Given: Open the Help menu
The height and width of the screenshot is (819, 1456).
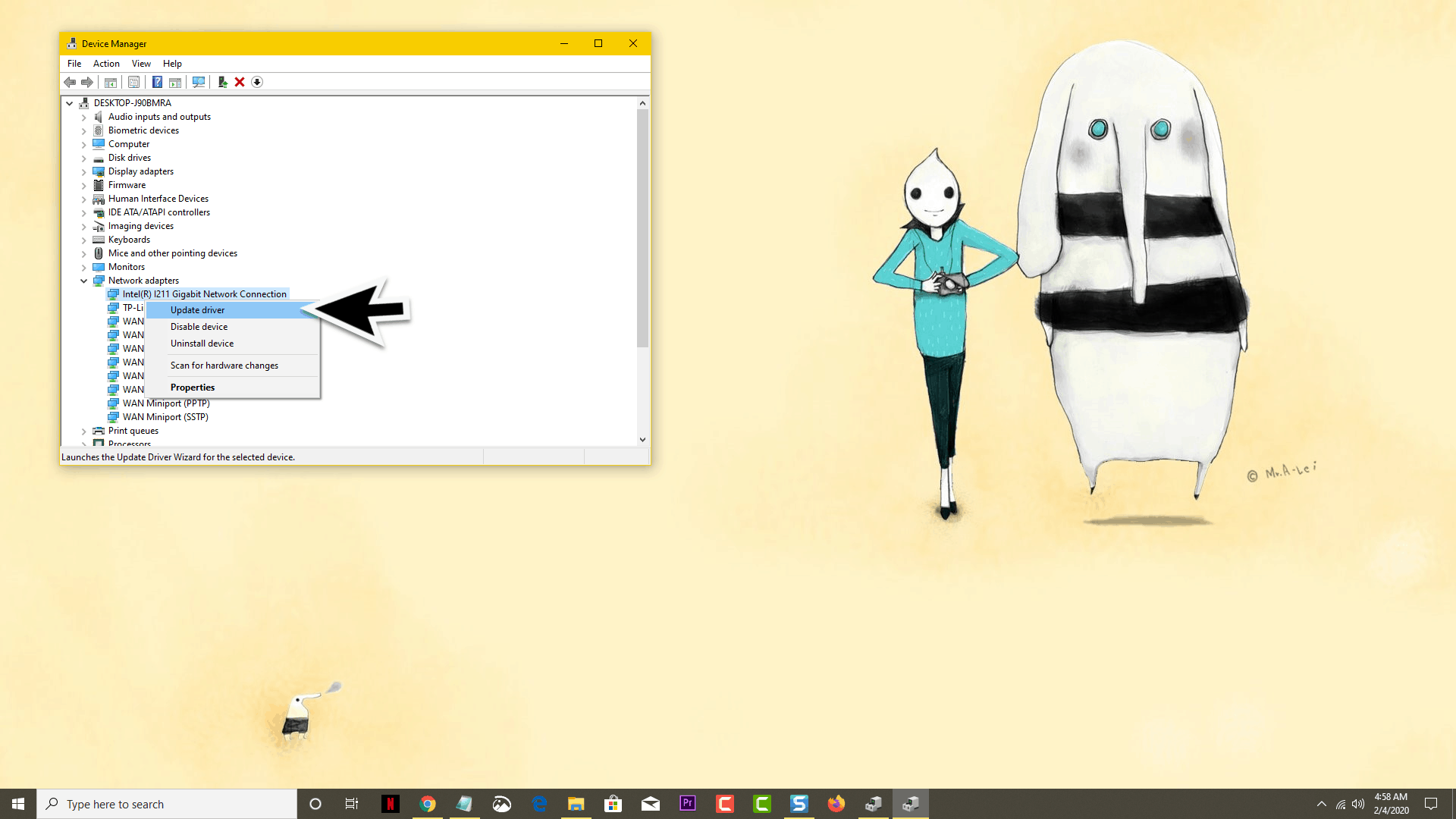Looking at the screenshot, I should tap(172, 64).
